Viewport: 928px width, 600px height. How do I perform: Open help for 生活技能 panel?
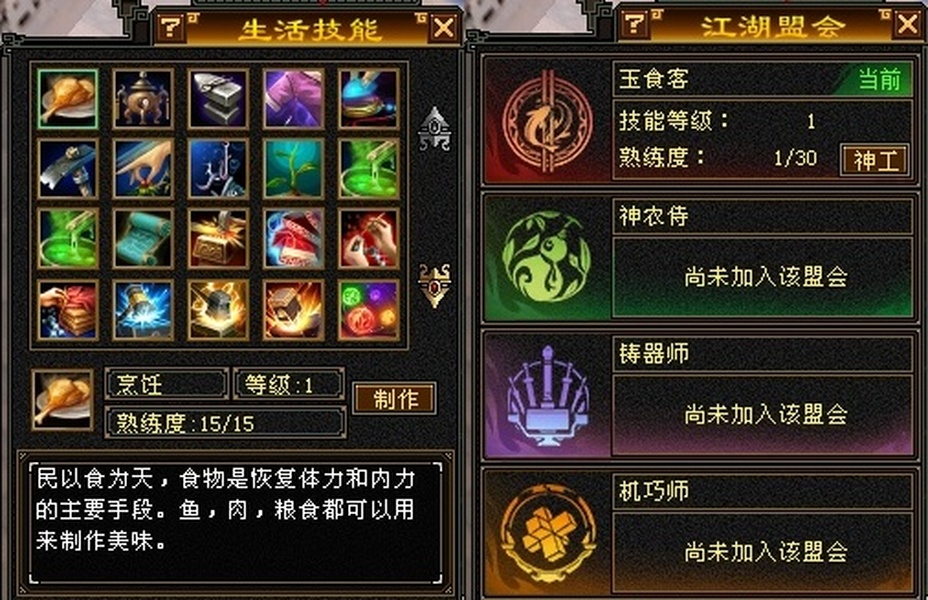[170, 27]
